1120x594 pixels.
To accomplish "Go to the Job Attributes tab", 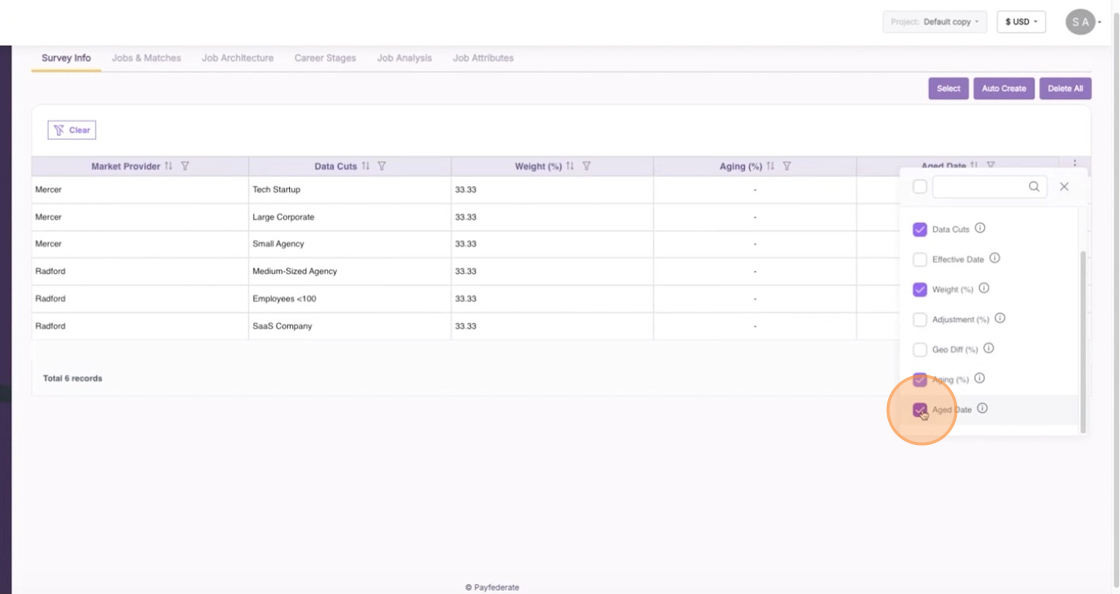I will 483,58.
